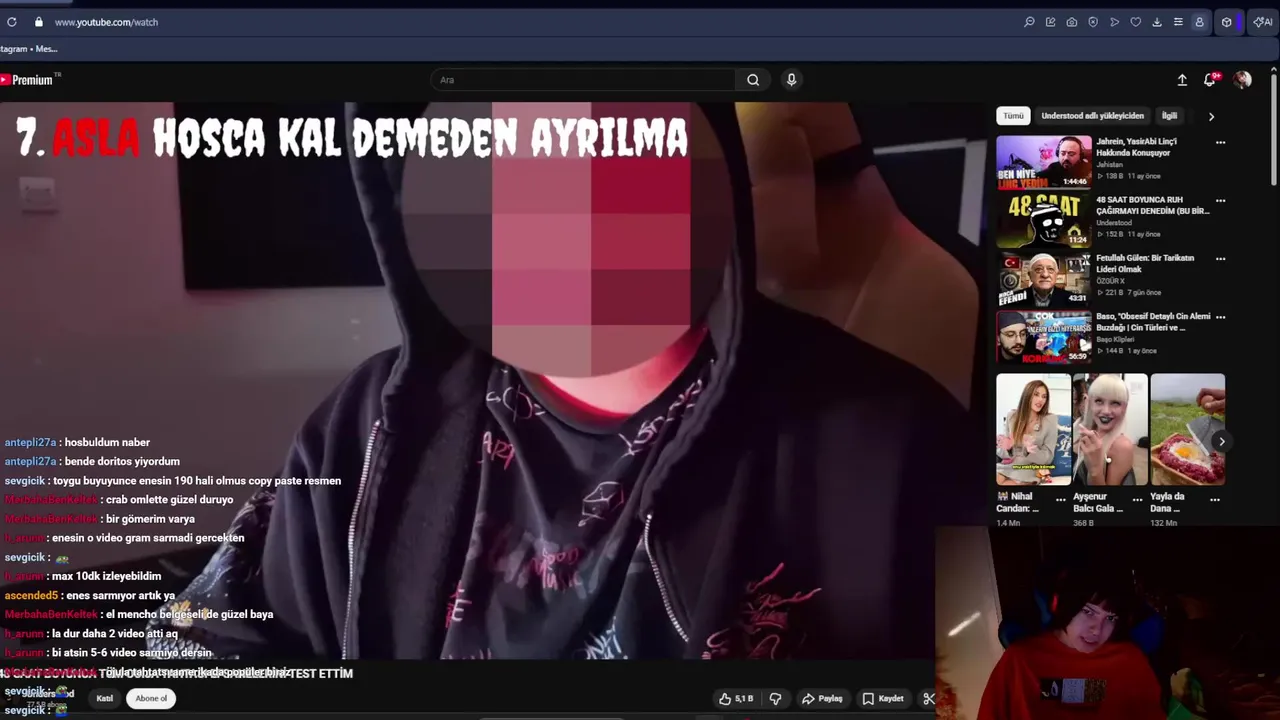Screen dimensions: 1280x720
Task: Open Fetullah Gülen video thumbnail
Action: coord(1043,278)
